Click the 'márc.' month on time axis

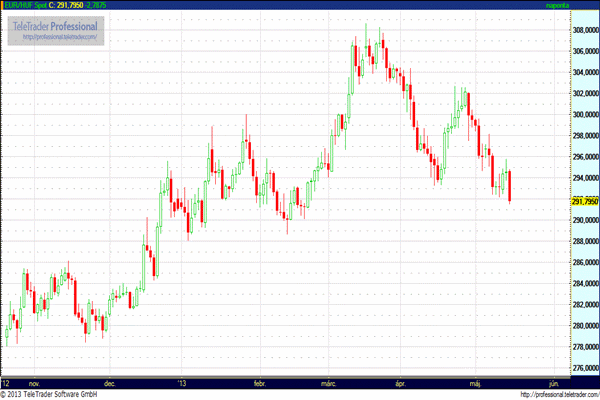pyautogui.click(x=329, y=383)
